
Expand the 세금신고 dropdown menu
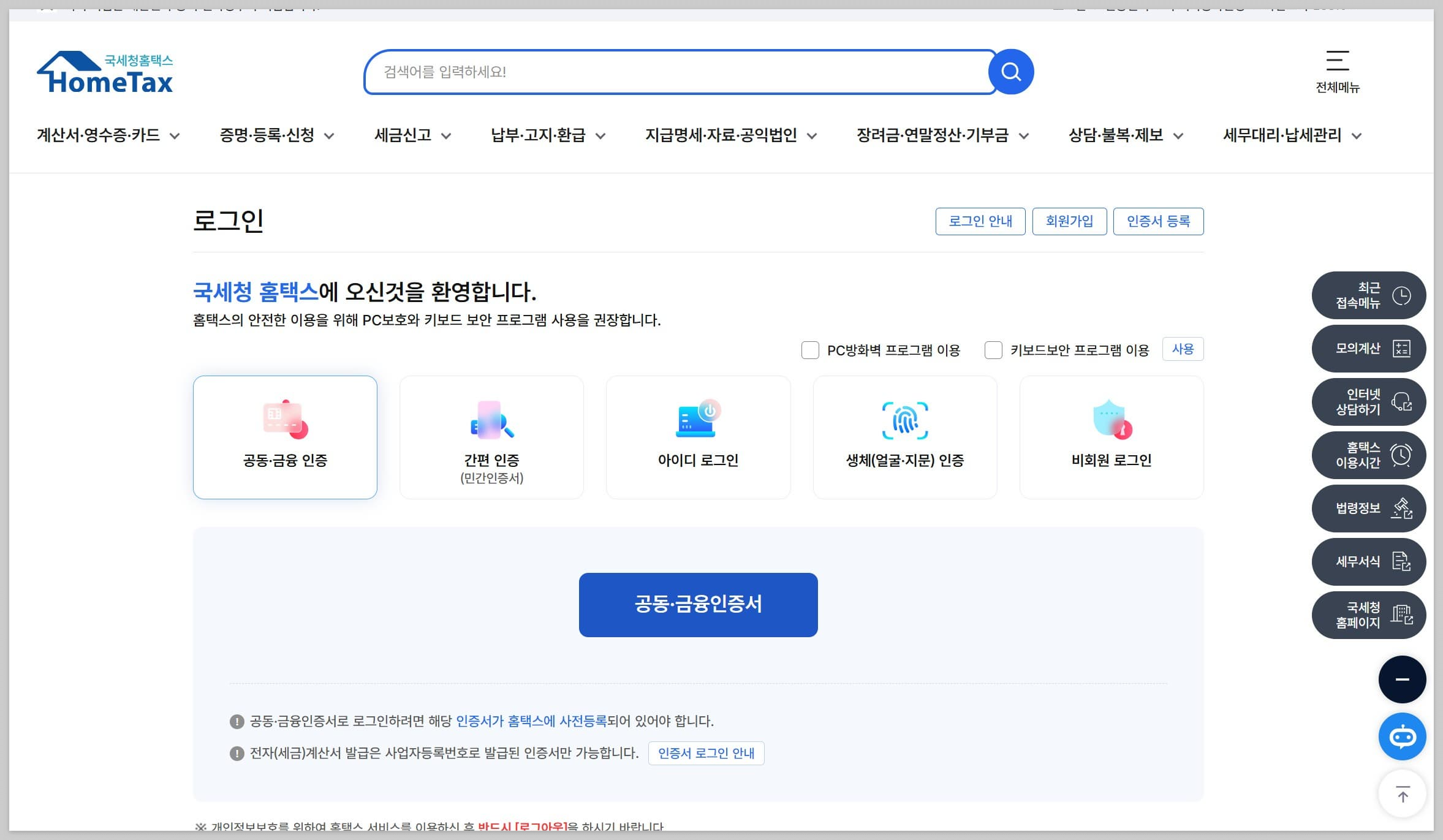tap(412, 135)
